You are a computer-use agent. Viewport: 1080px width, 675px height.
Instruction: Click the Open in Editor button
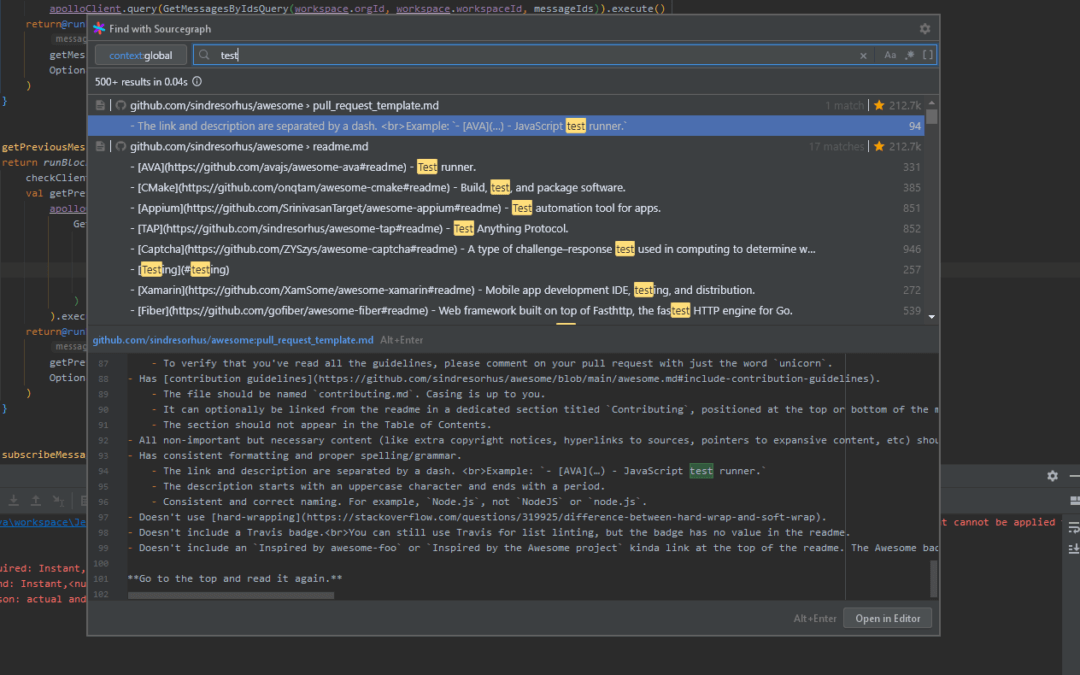(887, 619)
